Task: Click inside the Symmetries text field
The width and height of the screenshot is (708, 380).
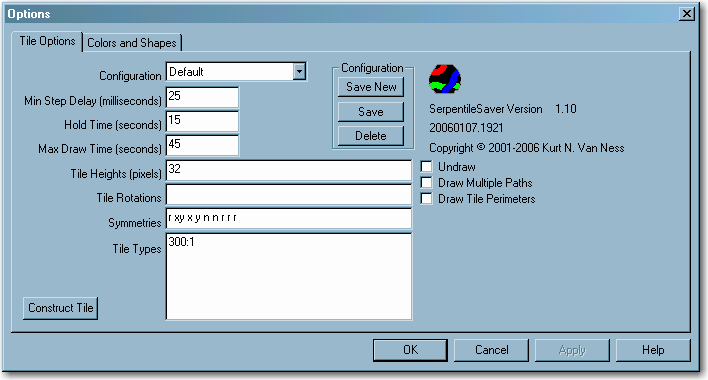Action: click(x=289, y=219)
